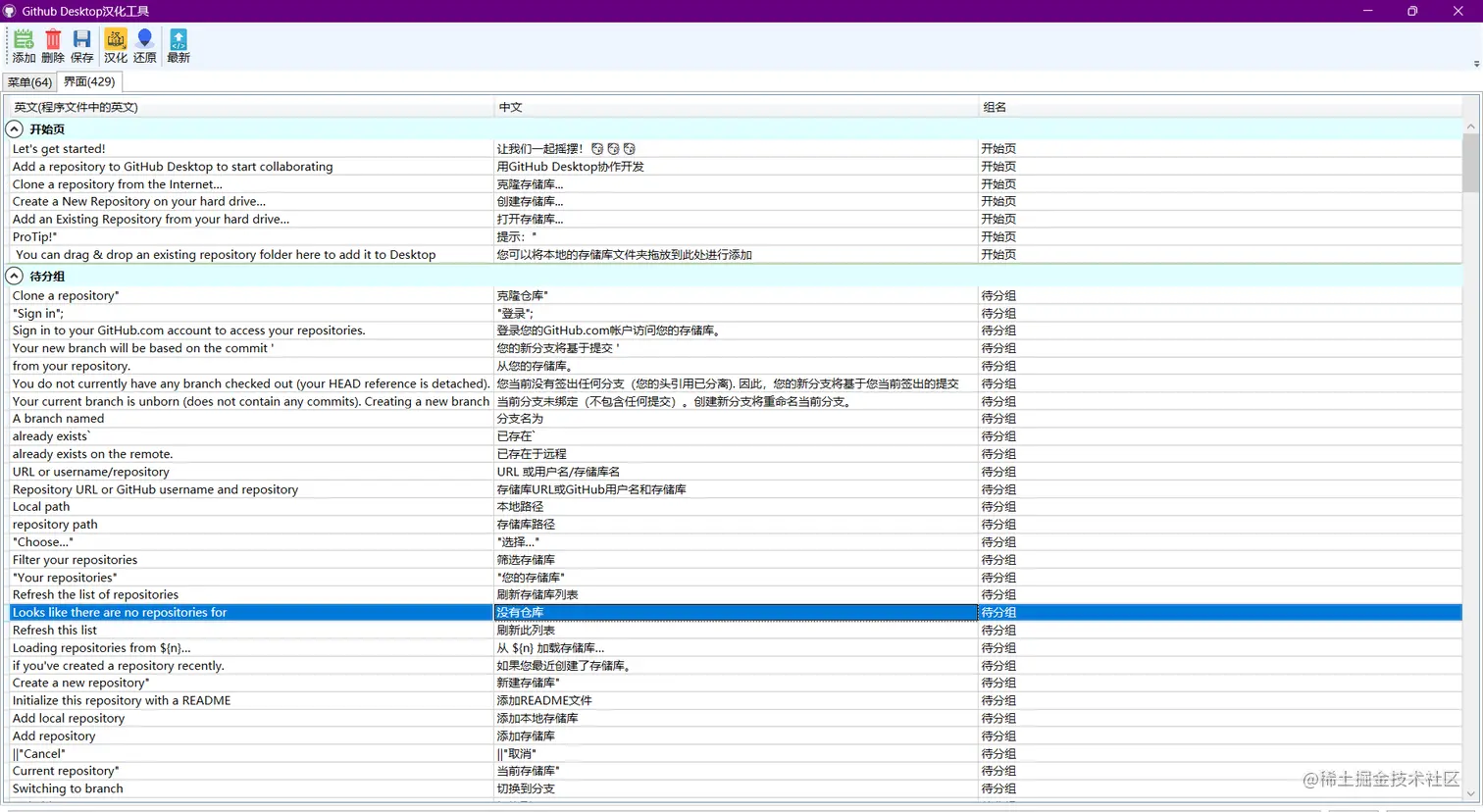Select "Filter your repositories" row
Screen dimensions: 1483x812
coord(736,560)
